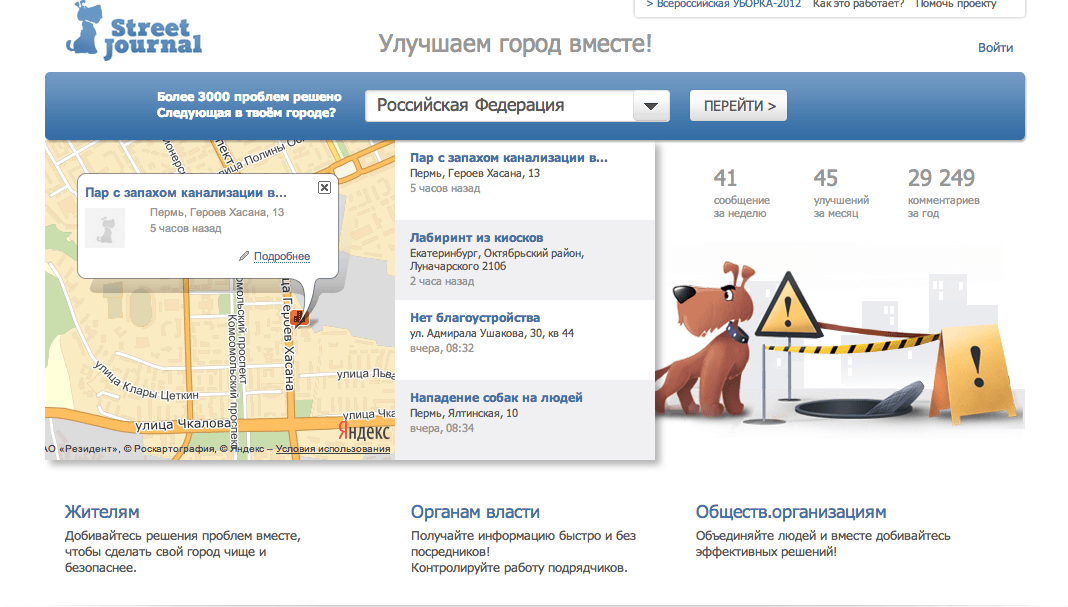The image size is (1068, 607).
Task: Click the Органам власти heading
Action: [x=475, y=512]
